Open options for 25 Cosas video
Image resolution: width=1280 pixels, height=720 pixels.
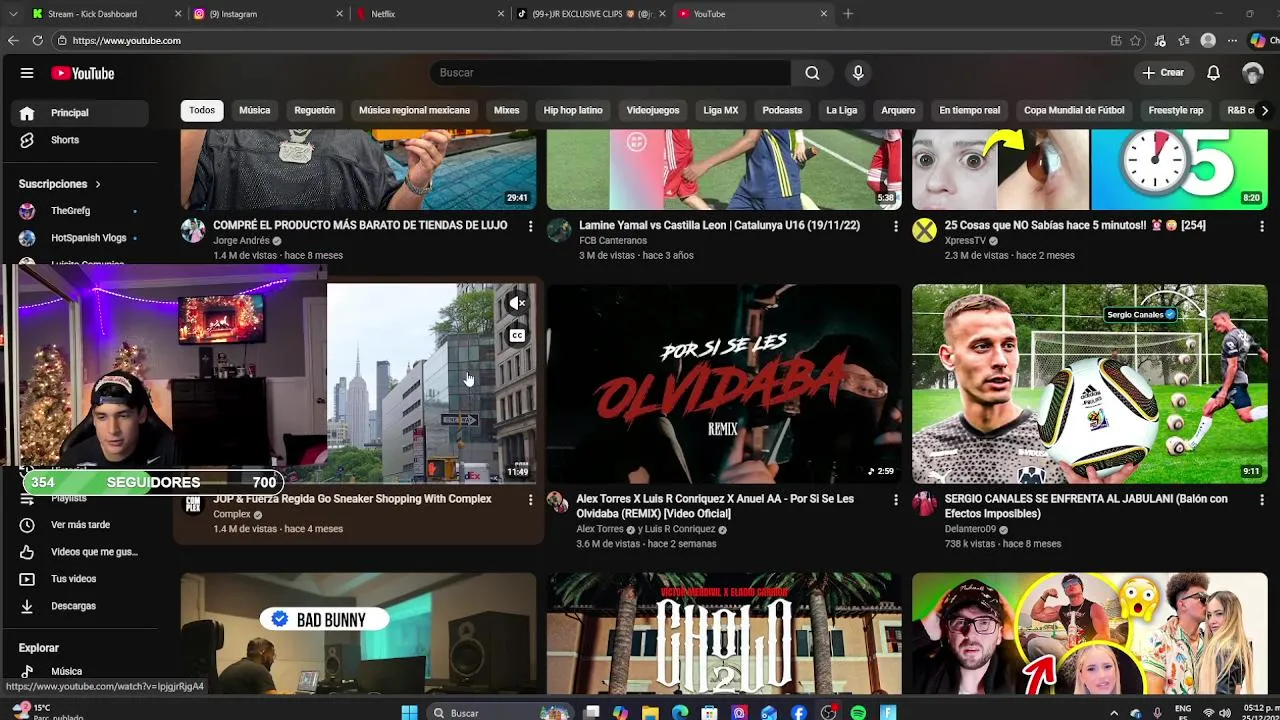tap(1261, 226)
